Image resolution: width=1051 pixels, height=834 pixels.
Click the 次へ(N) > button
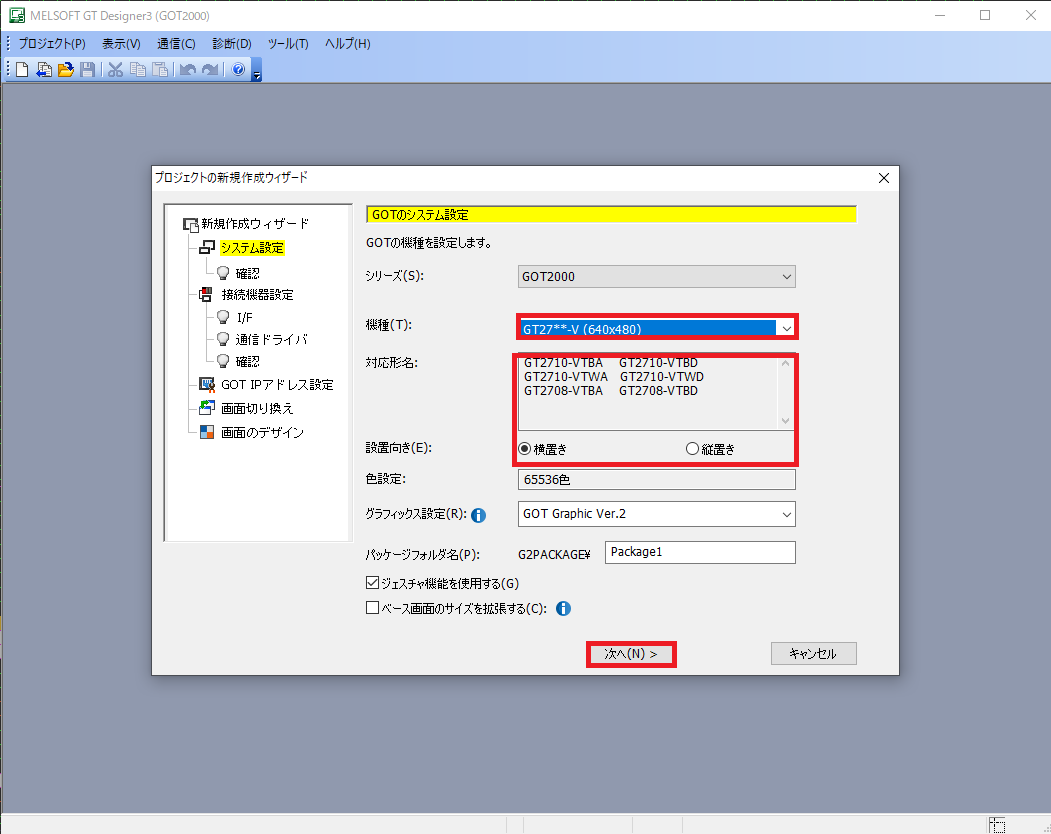(x=631, y=654)
